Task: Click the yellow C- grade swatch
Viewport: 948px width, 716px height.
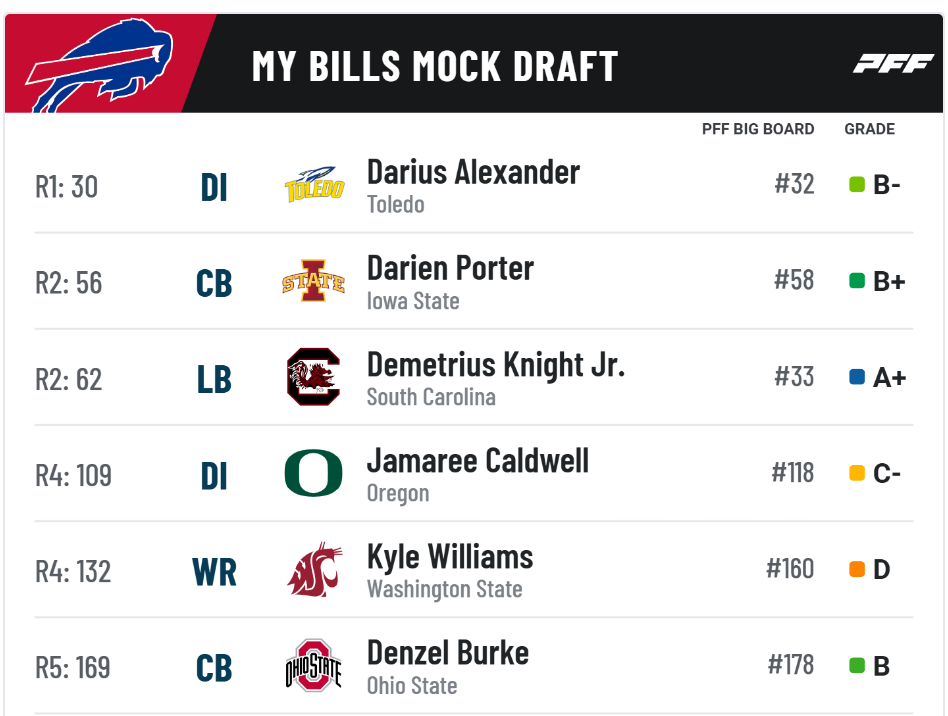Action: (857, 473)
